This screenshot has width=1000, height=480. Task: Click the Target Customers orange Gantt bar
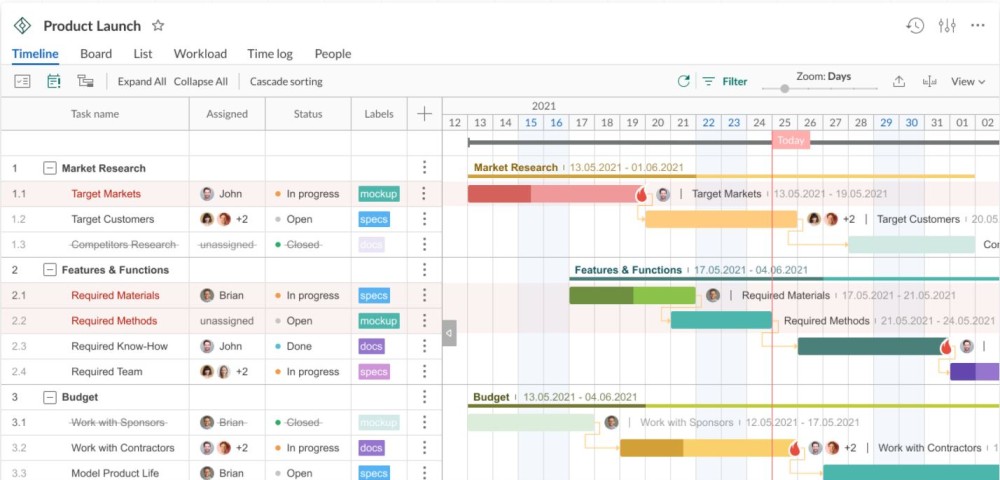721,219
